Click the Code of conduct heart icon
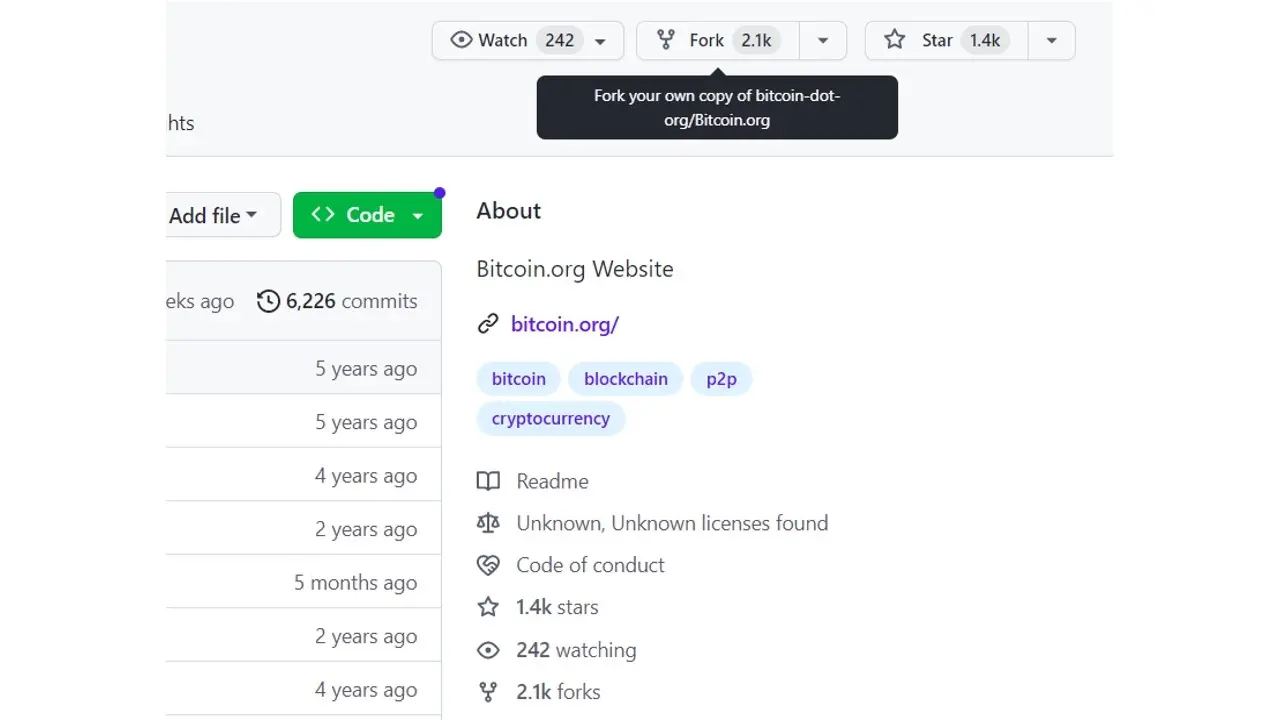Image resolution: width=1280 pixels, height=720 pixels. [x=488, y=566]
